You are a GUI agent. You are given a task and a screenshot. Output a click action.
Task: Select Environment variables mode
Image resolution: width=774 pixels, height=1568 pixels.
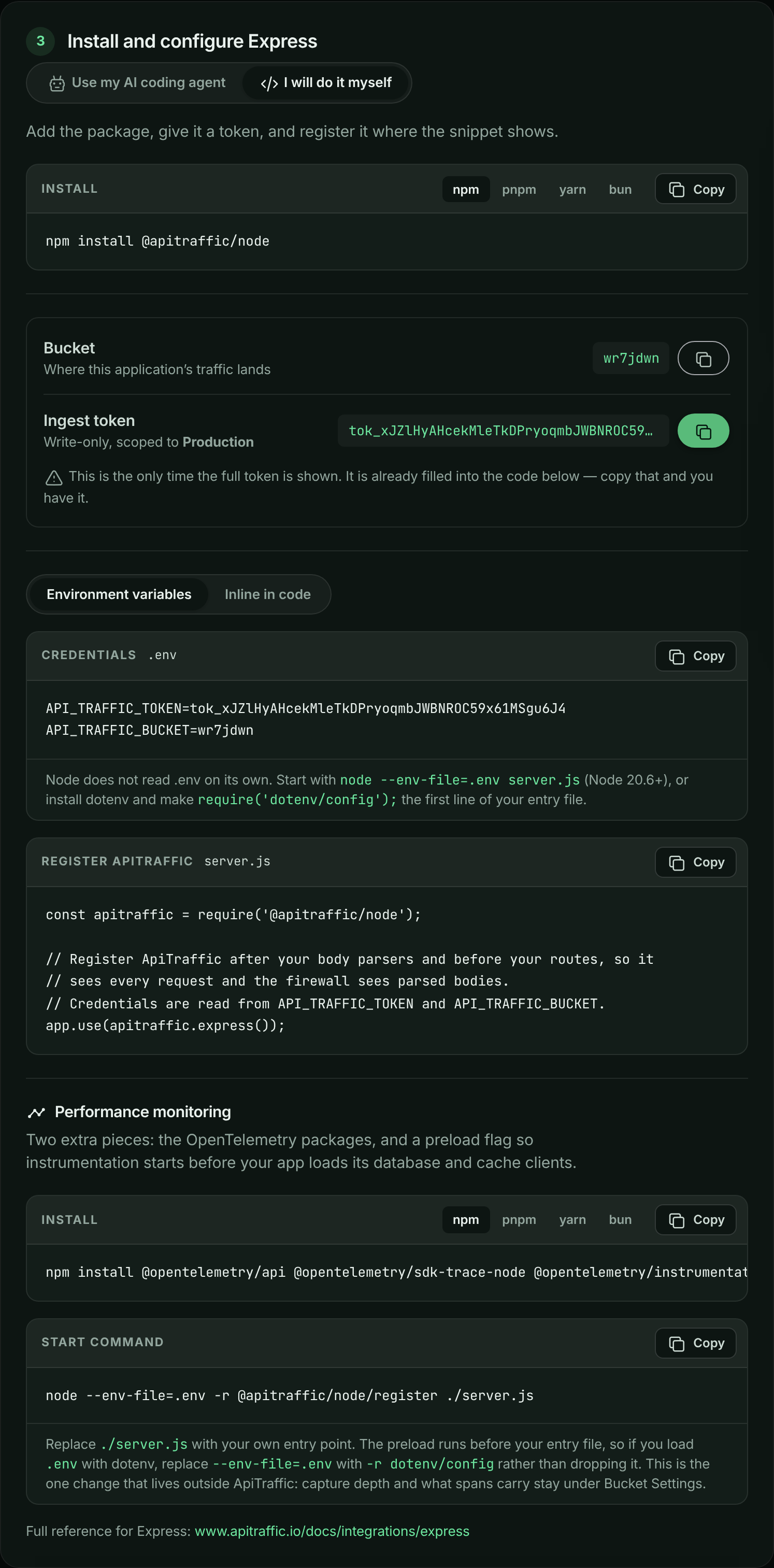coord(119,595)
